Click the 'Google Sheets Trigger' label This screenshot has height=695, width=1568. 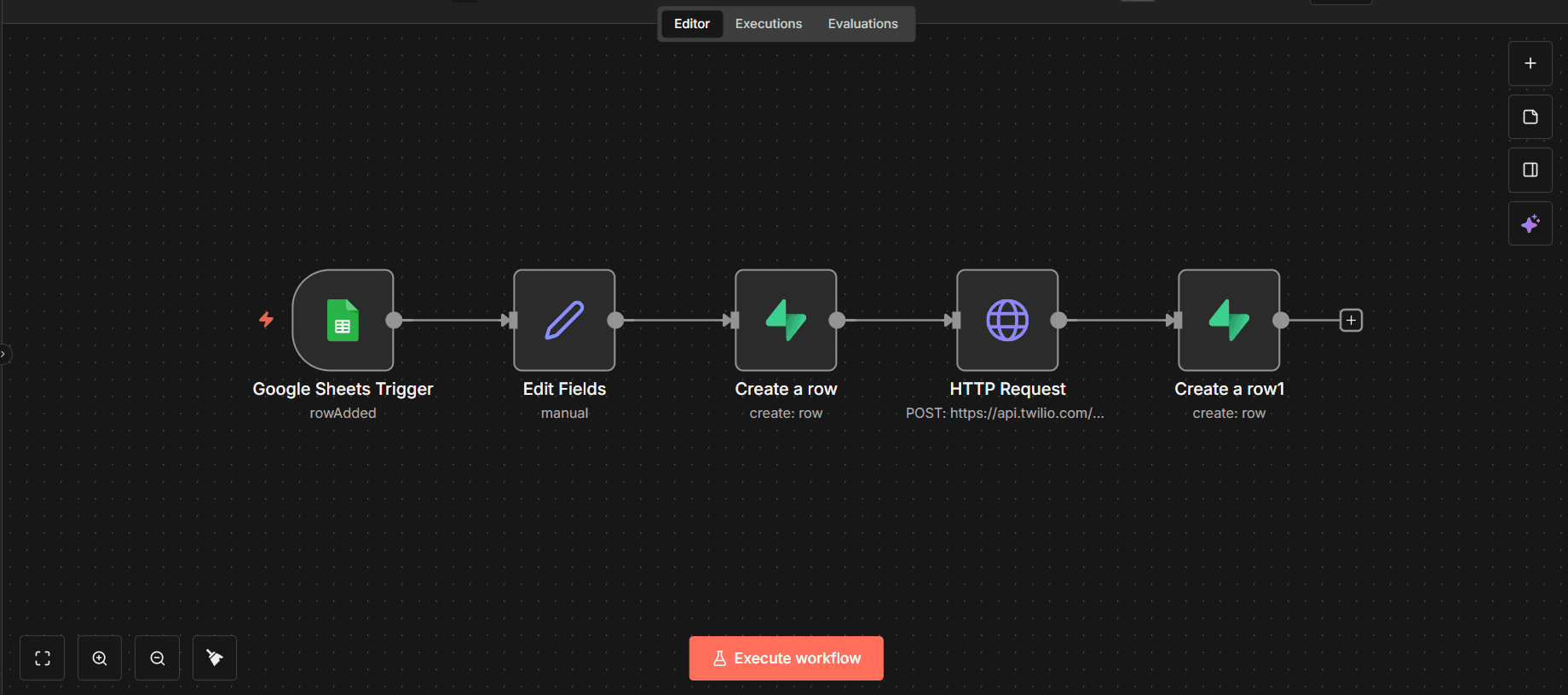point(343,389)
